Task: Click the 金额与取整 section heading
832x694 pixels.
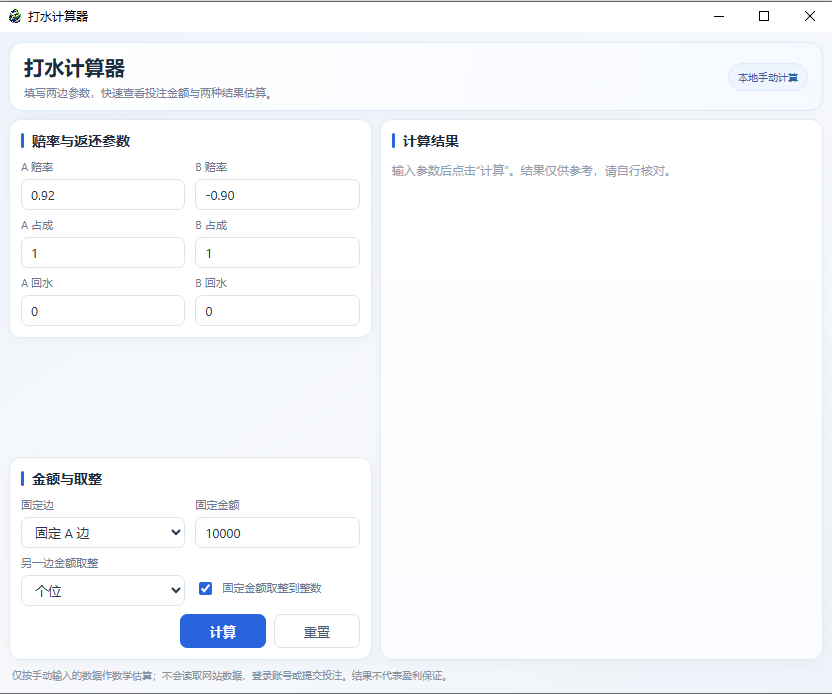Action: [67, 479]
